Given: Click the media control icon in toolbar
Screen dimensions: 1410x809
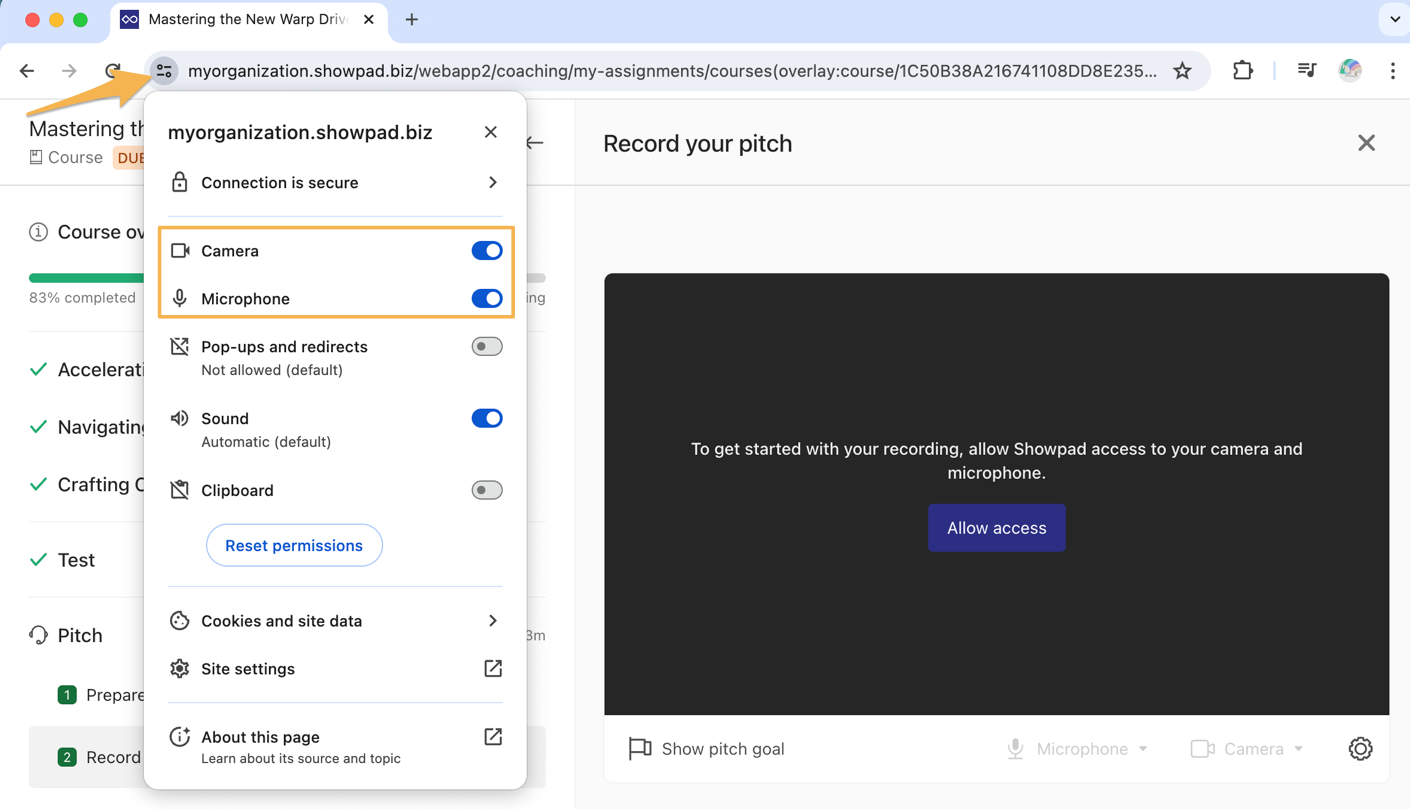Looking at the screenshot, I should pos(1306,71).
